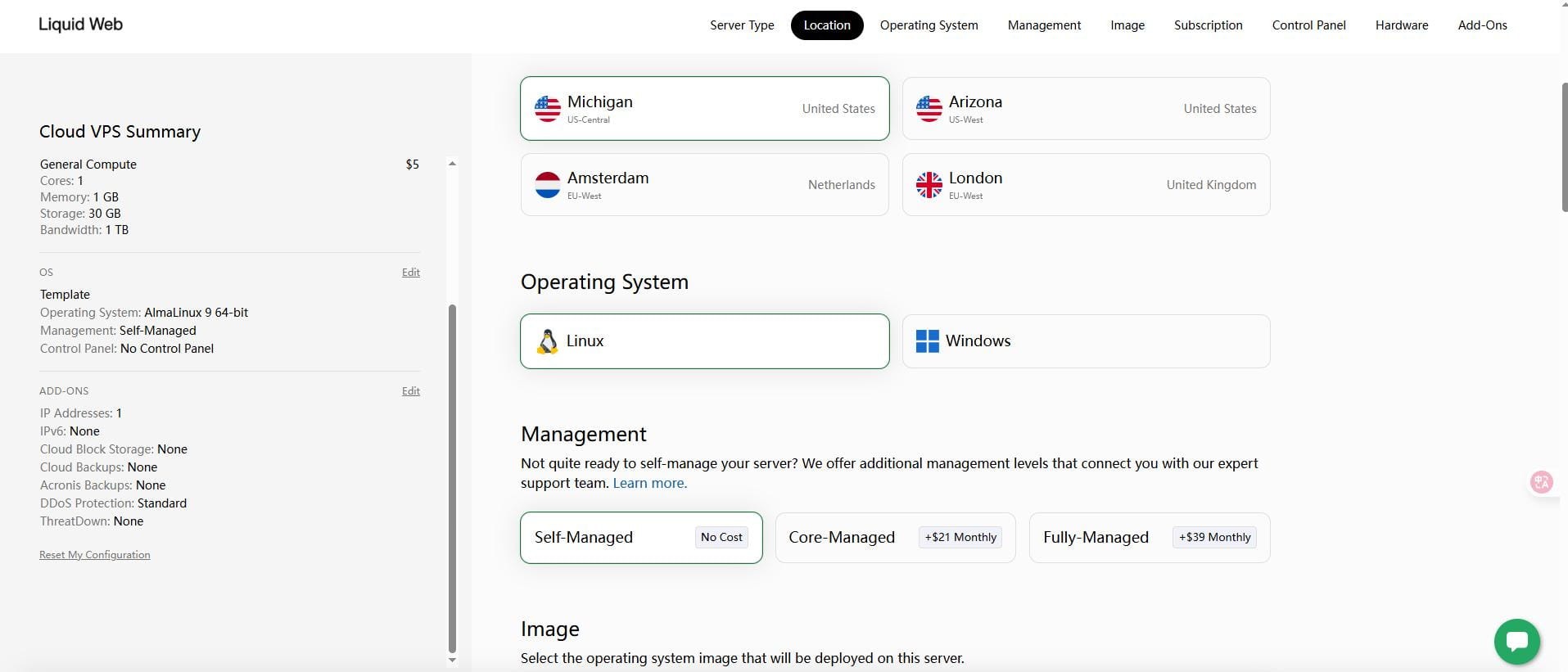This screenshot has width=1568, height=672.
Task: Click the Cloud Backups None row
Action: [99, 467]
